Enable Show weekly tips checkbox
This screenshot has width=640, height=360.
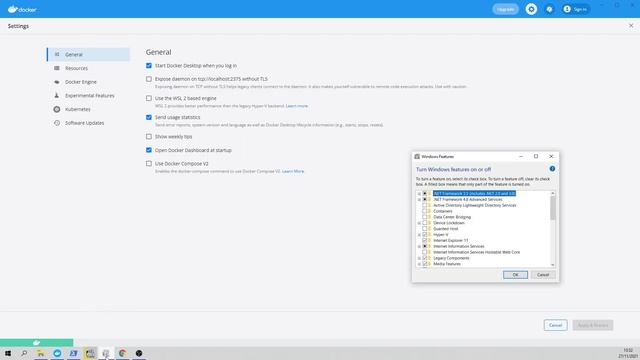click(149, 136)
